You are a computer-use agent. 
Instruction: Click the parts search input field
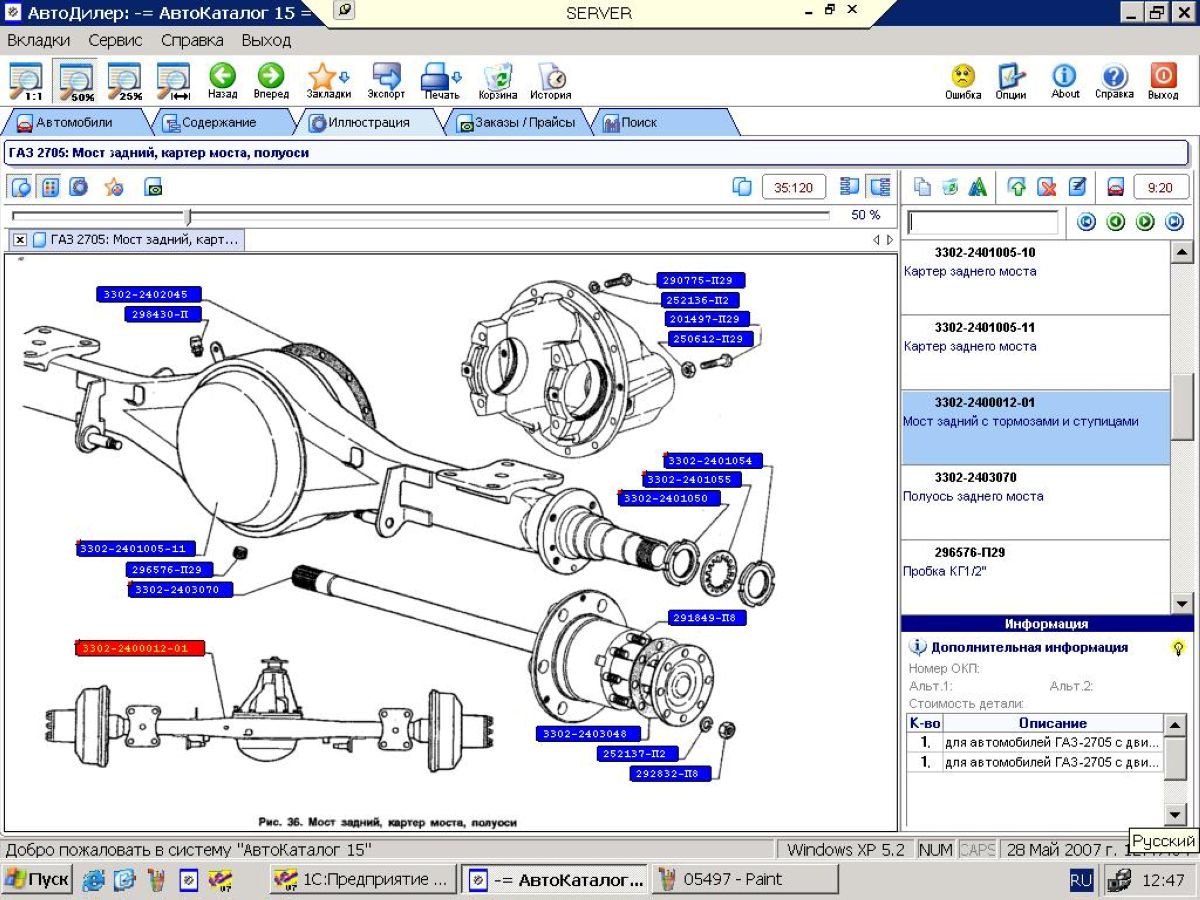[x=983, y=222]
